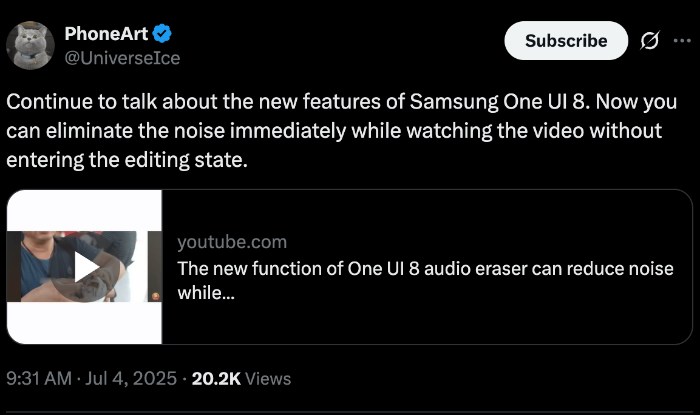Click the PhoneArt display name
The width and height of the screenshot is (700, 415).
106,34
